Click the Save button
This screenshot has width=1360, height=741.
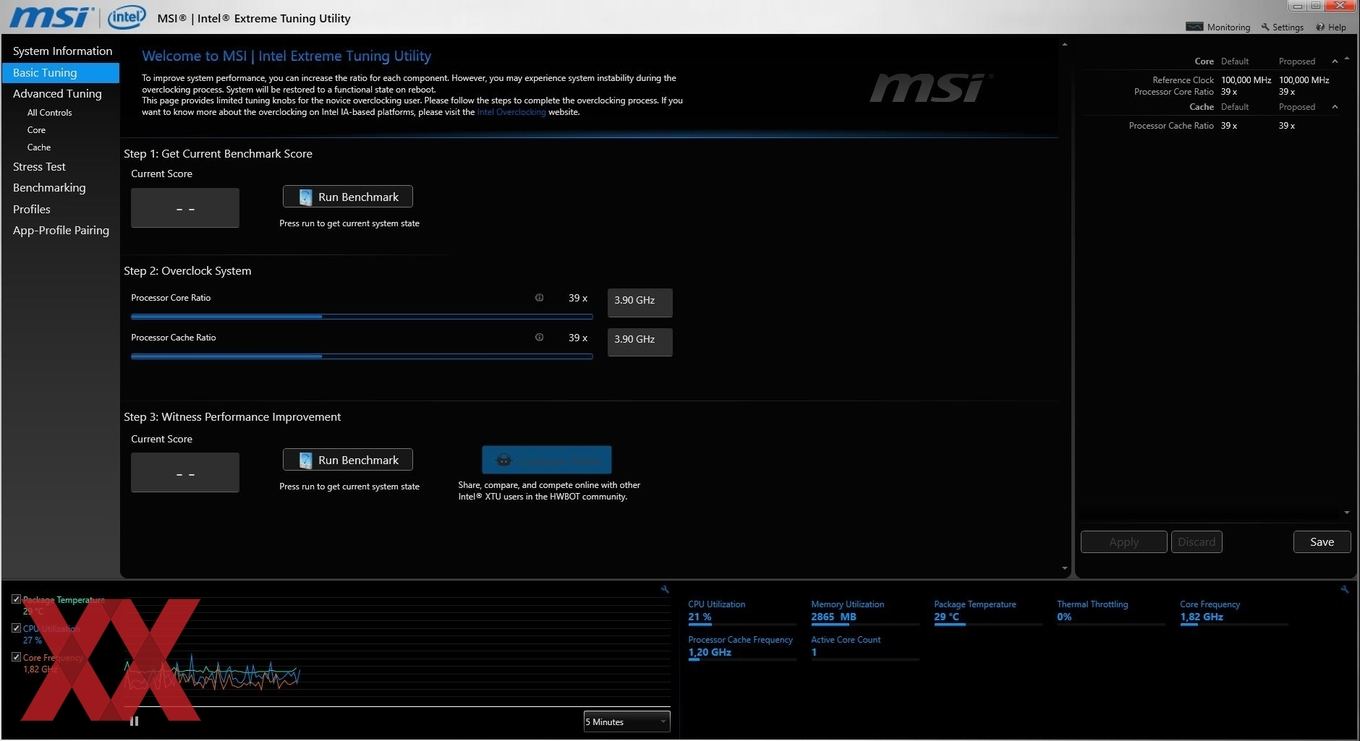(x=1322, y=542)
